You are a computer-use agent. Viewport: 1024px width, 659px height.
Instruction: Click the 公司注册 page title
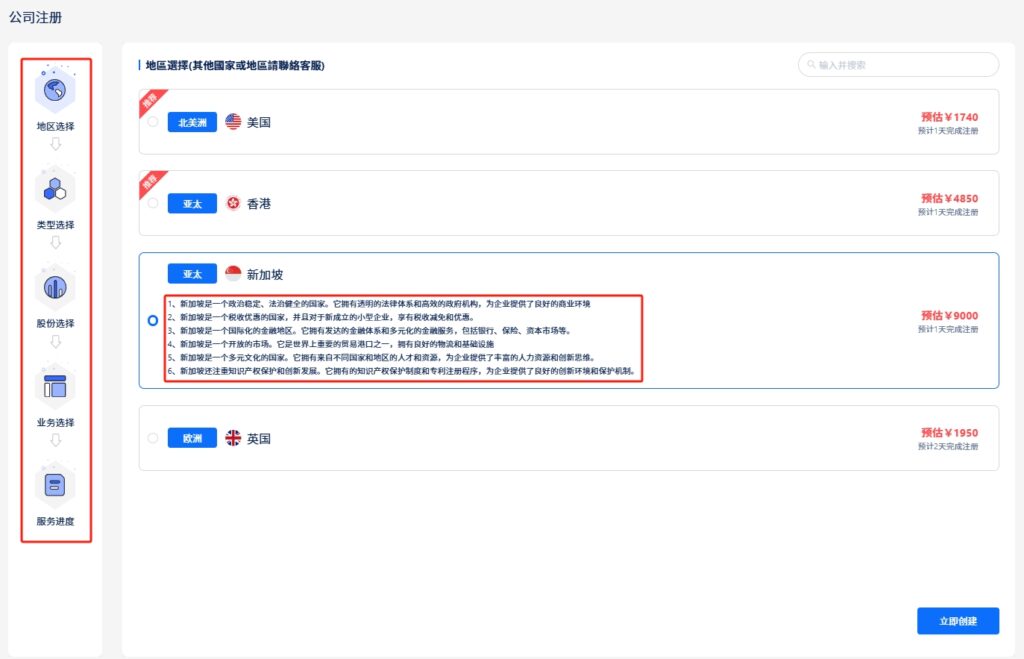(35, 18)
